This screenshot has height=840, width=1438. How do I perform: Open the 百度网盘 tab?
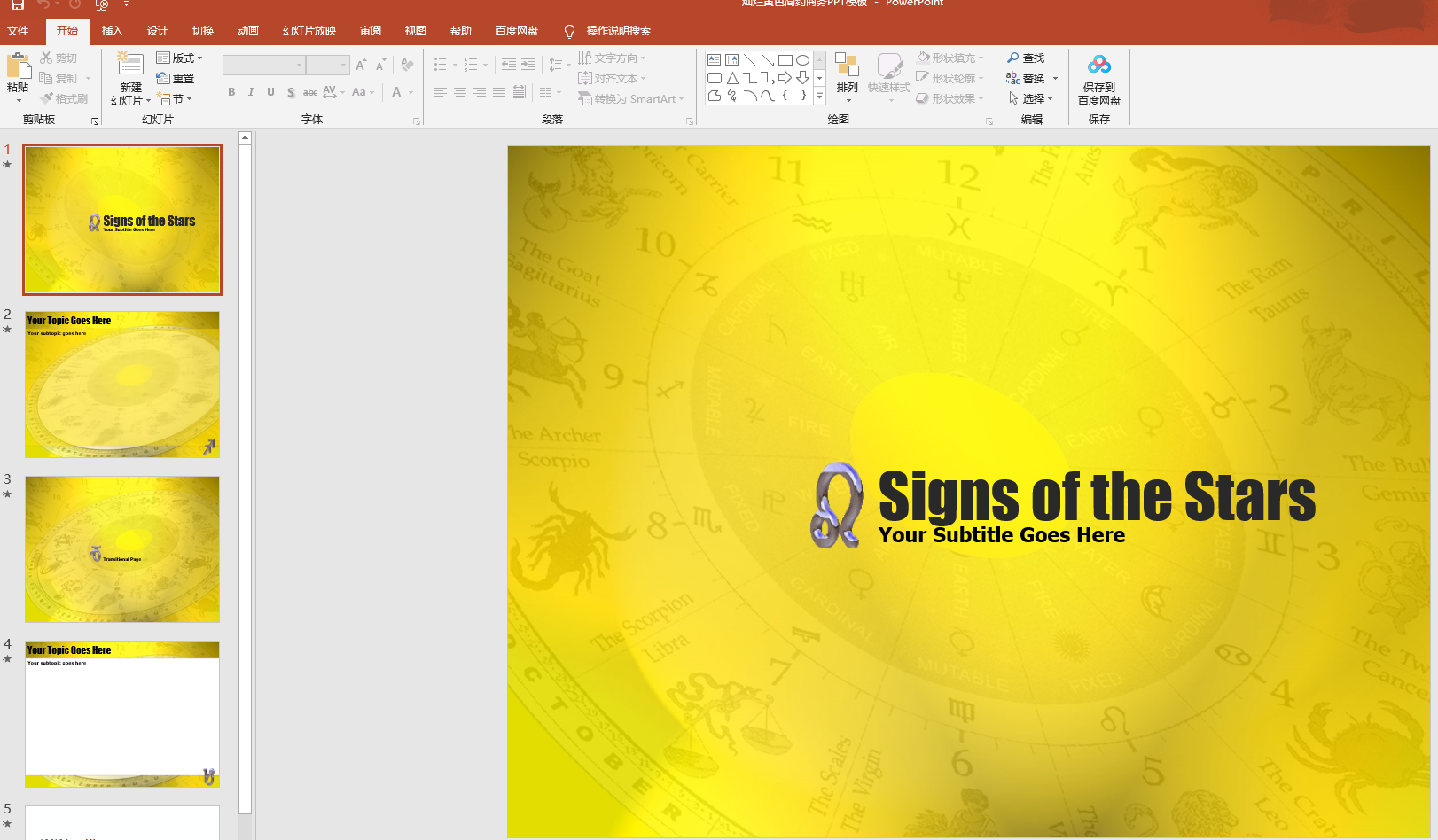[517, 31]
